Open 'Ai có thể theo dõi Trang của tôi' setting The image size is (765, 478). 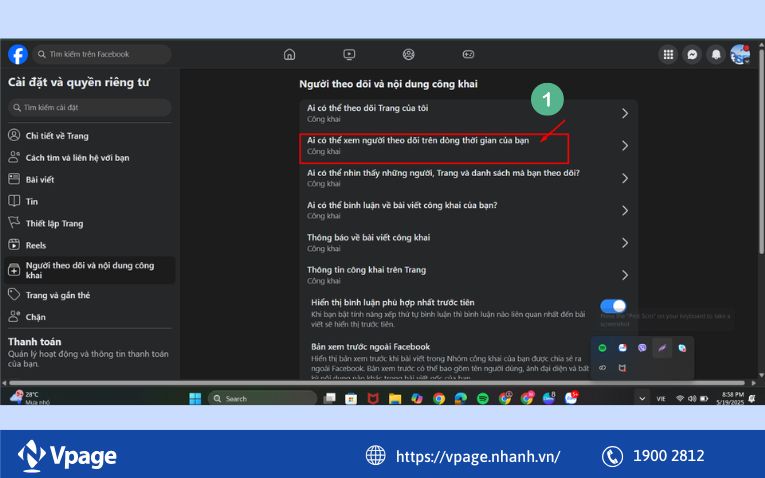tap(468, 113)
